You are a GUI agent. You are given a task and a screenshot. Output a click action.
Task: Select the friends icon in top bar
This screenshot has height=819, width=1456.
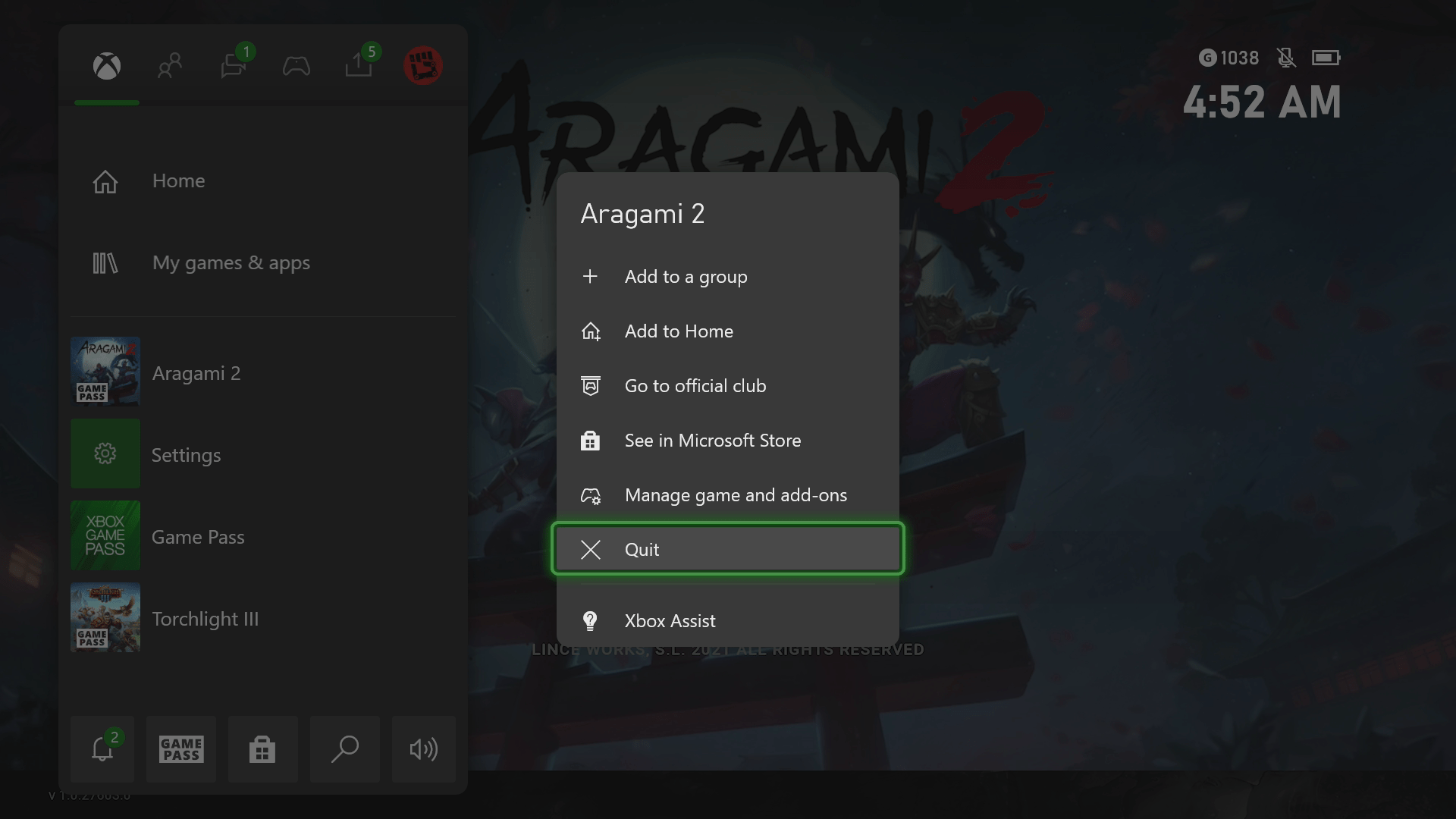[x=168, y=66]
